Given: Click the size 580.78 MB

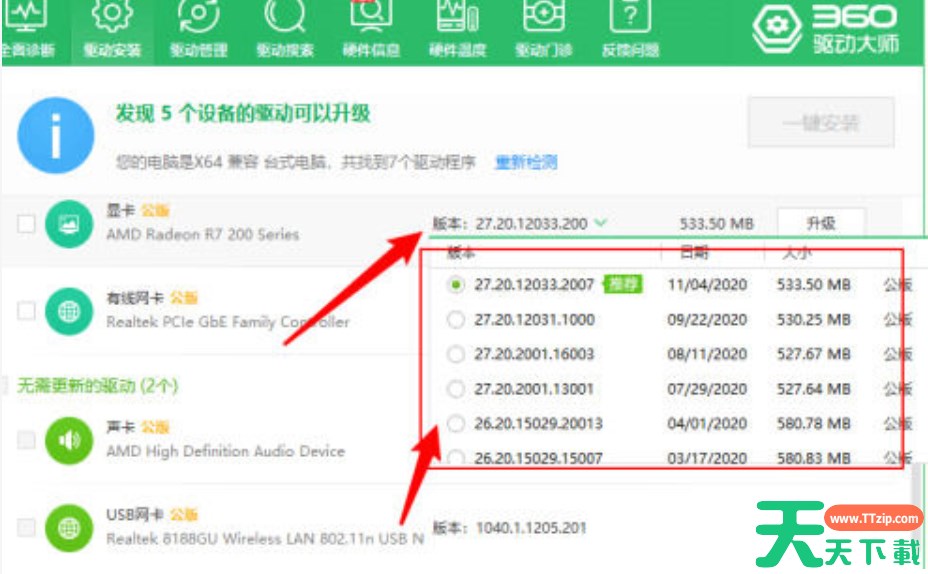Looking at the screenshot, I should point(814,424).
